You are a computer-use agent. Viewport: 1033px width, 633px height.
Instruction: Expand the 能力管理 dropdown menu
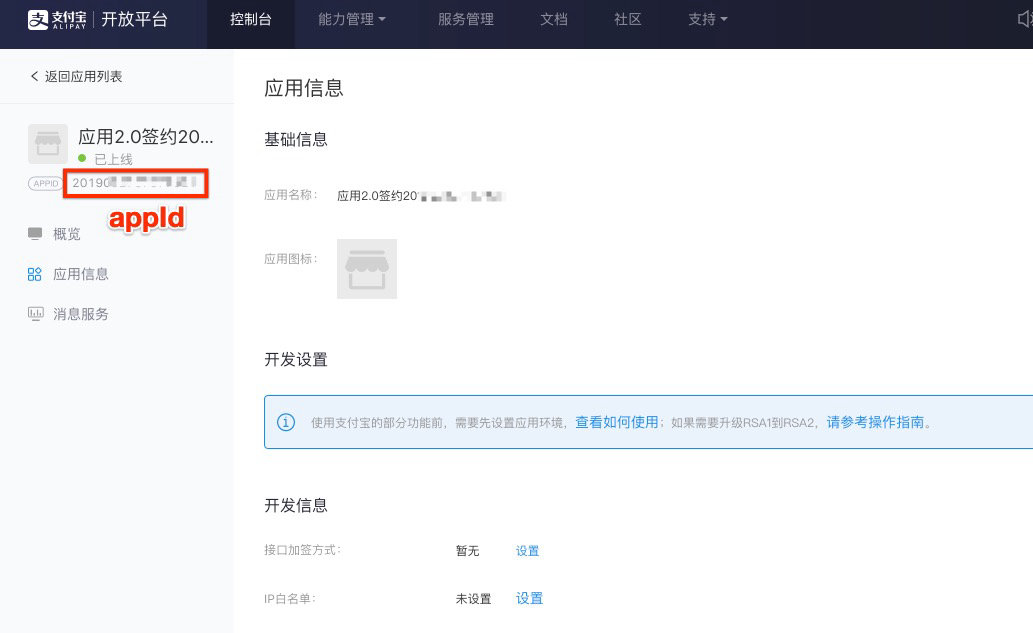351,19
